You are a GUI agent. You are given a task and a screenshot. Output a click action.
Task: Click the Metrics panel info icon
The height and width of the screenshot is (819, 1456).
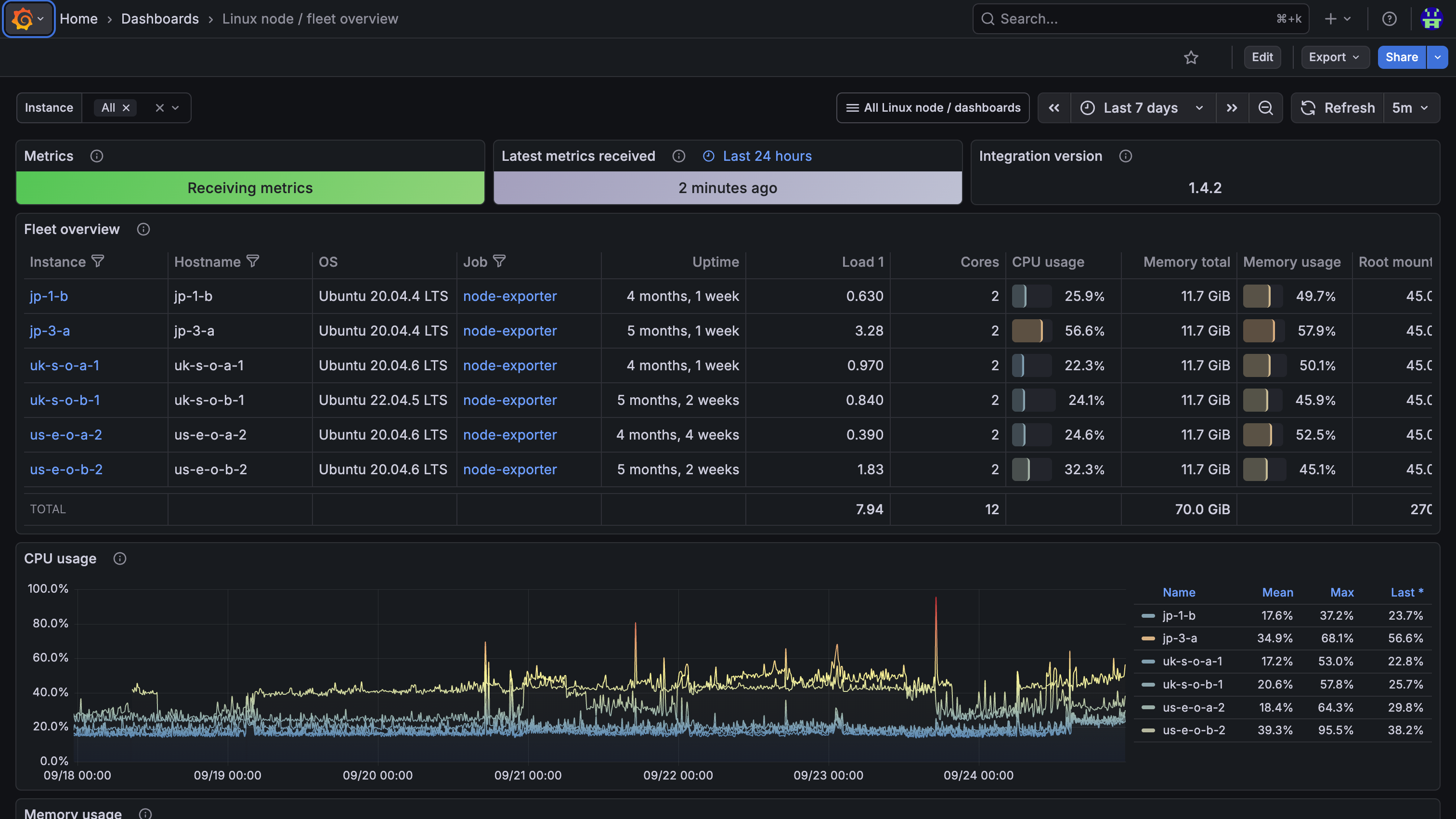coord(97,156)
